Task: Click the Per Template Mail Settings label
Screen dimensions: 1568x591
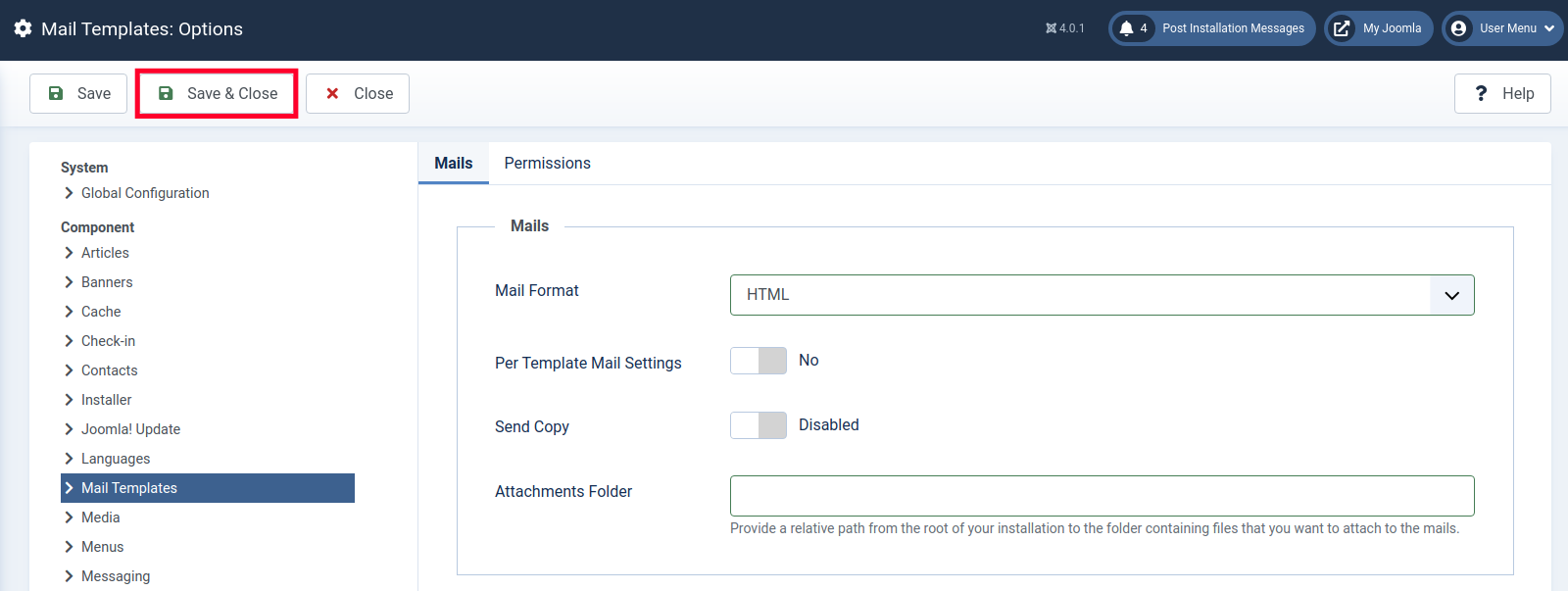Action: 588,363
